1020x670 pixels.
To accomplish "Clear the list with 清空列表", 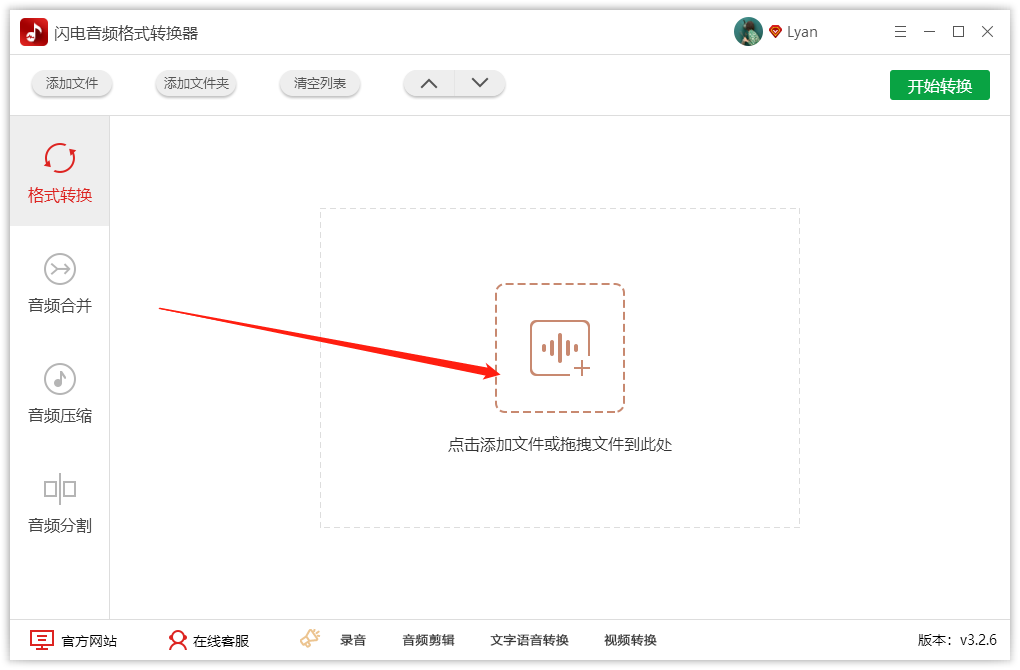I will (x=319, y=83).
